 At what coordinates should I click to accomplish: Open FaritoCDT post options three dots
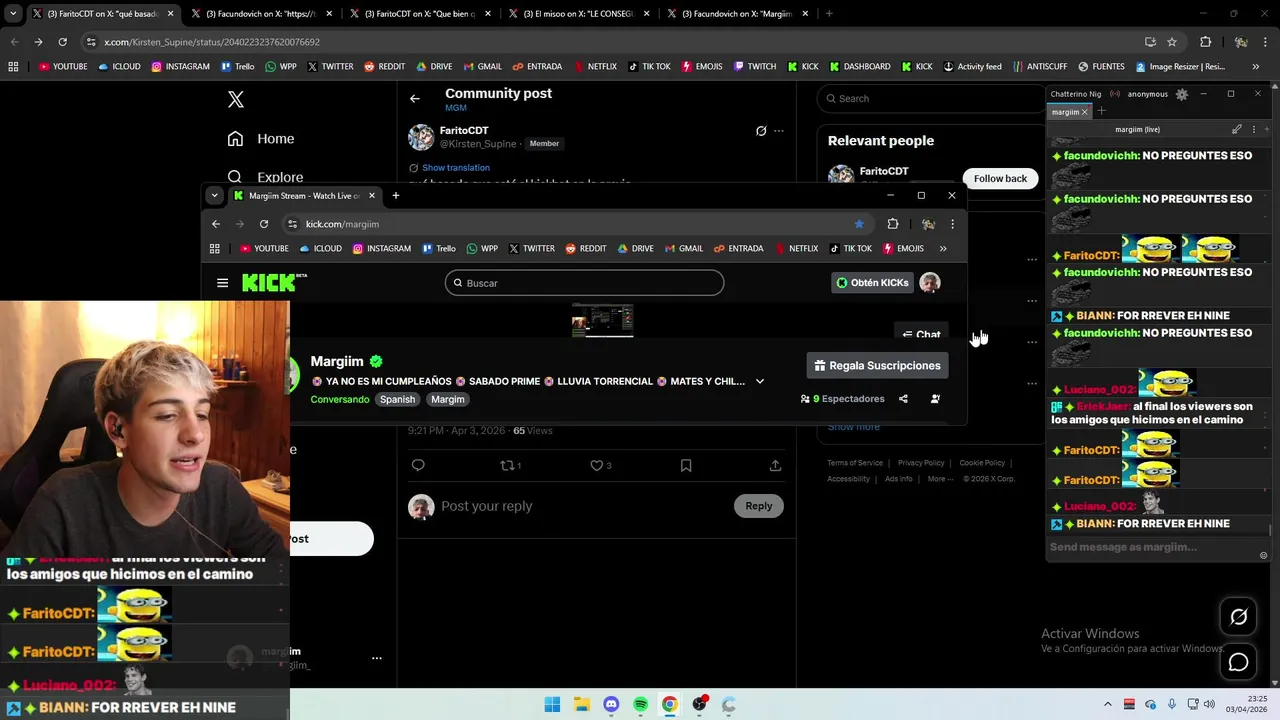779,131
